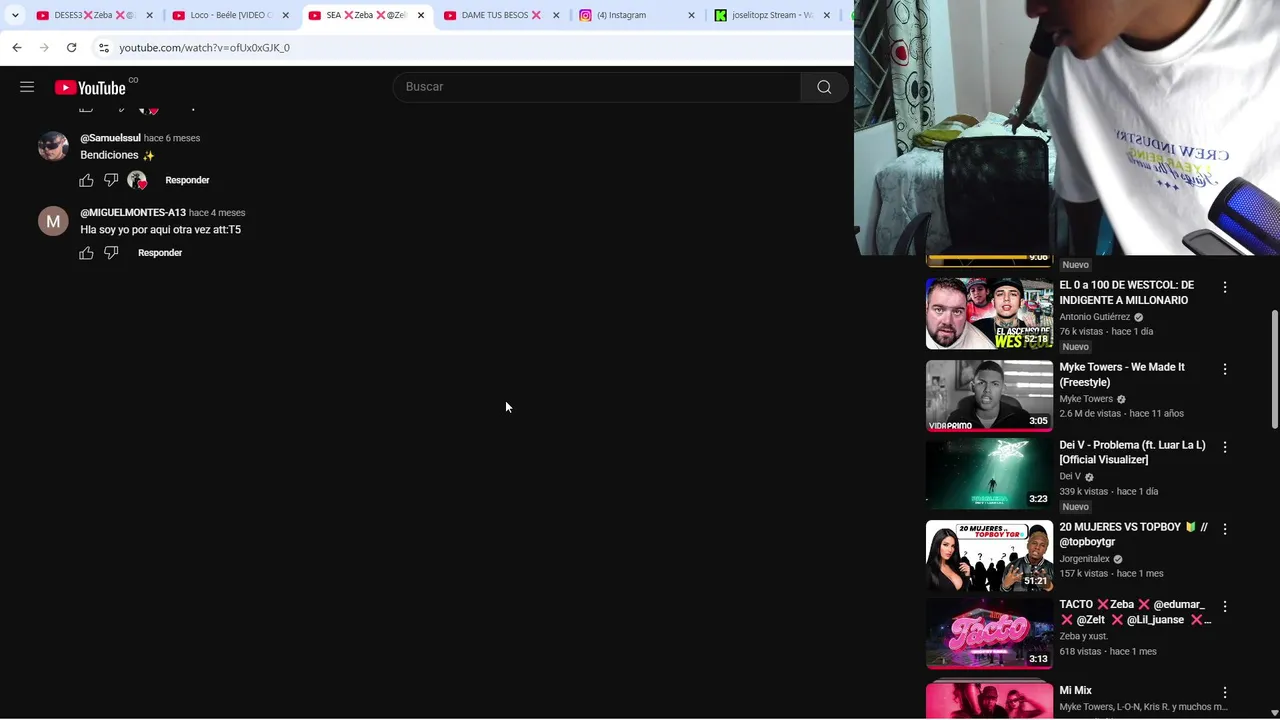Reload the page
Screen dimensions: 1280x720
(72, 47)
